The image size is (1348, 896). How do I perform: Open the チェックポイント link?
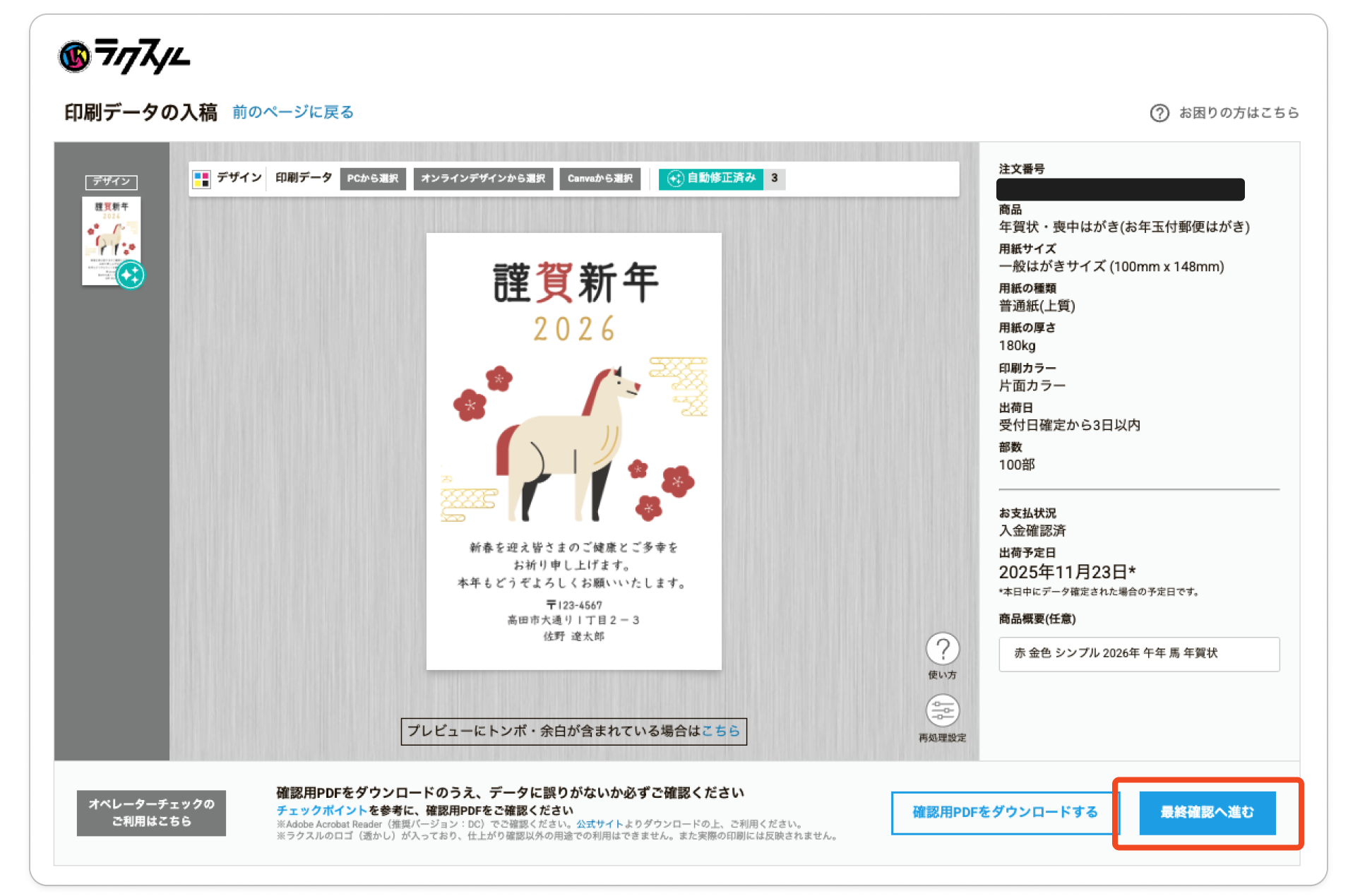pyautogui.click(x=321, y=811)
